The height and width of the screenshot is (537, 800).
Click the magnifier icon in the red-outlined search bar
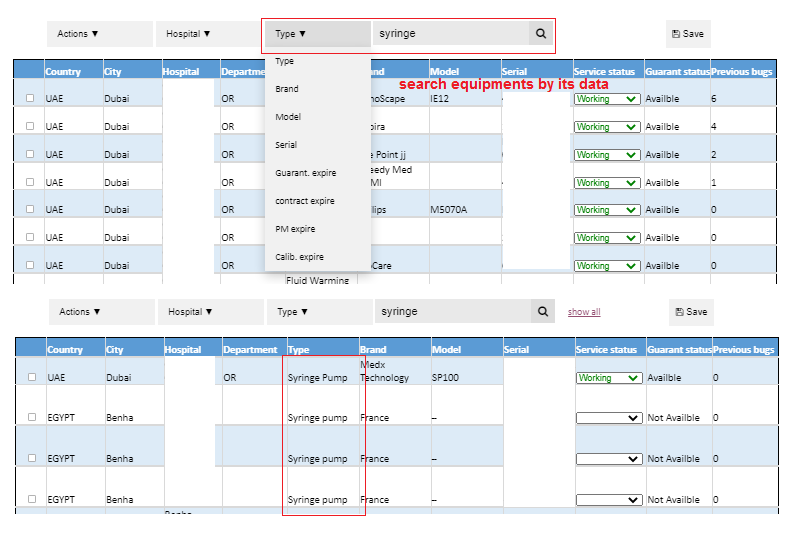(x=541, y=33)
